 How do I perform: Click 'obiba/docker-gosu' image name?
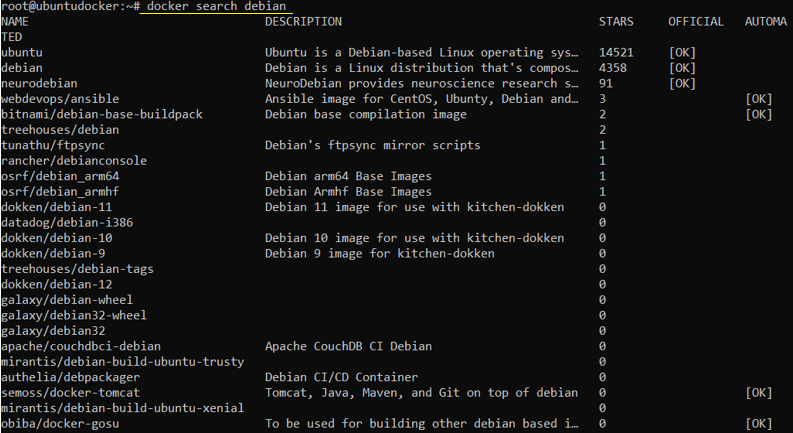coord(60,423)
